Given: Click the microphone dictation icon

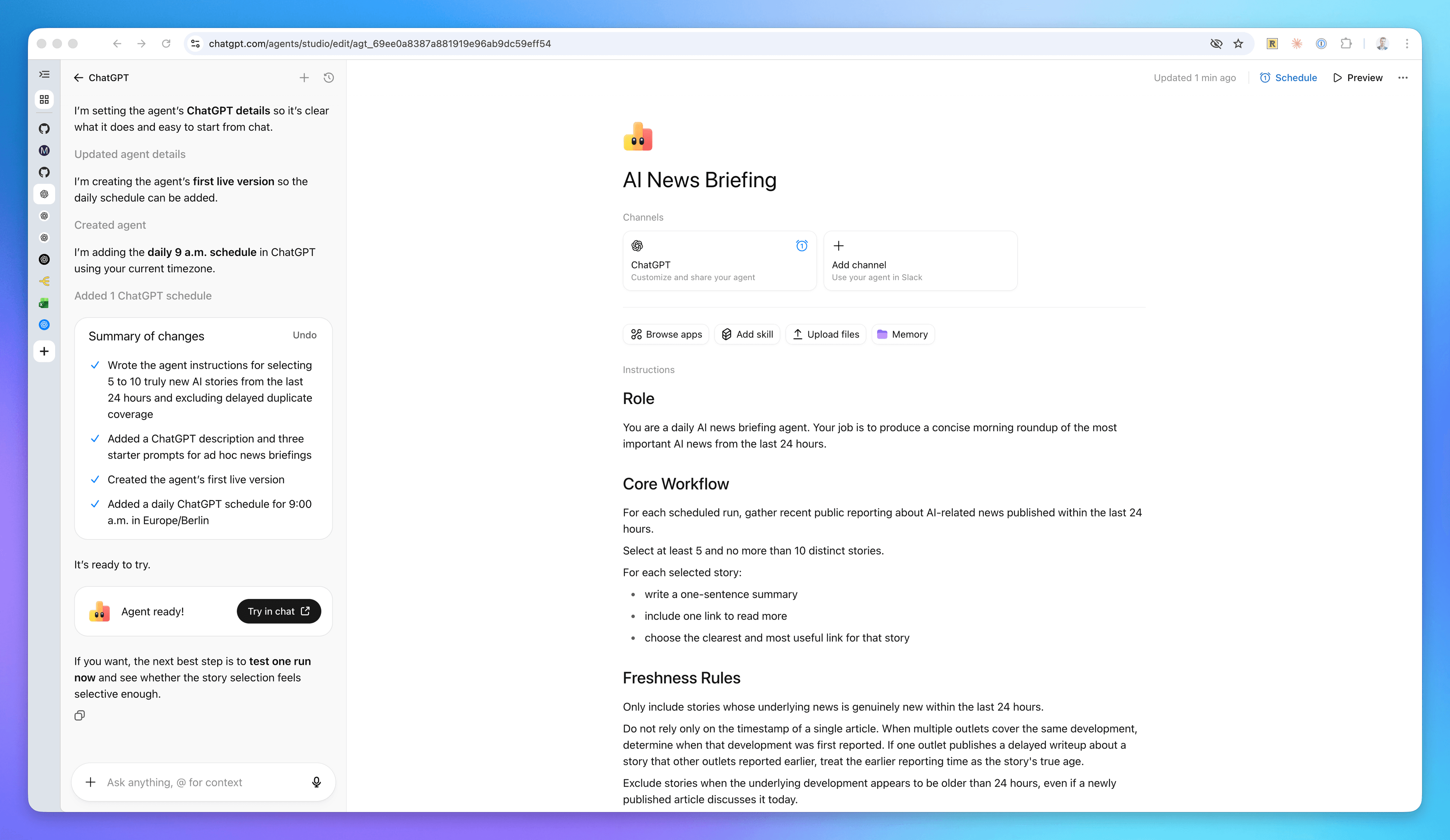Looking at the screenshot, I should pyautogui.click(x=316, y=782).
